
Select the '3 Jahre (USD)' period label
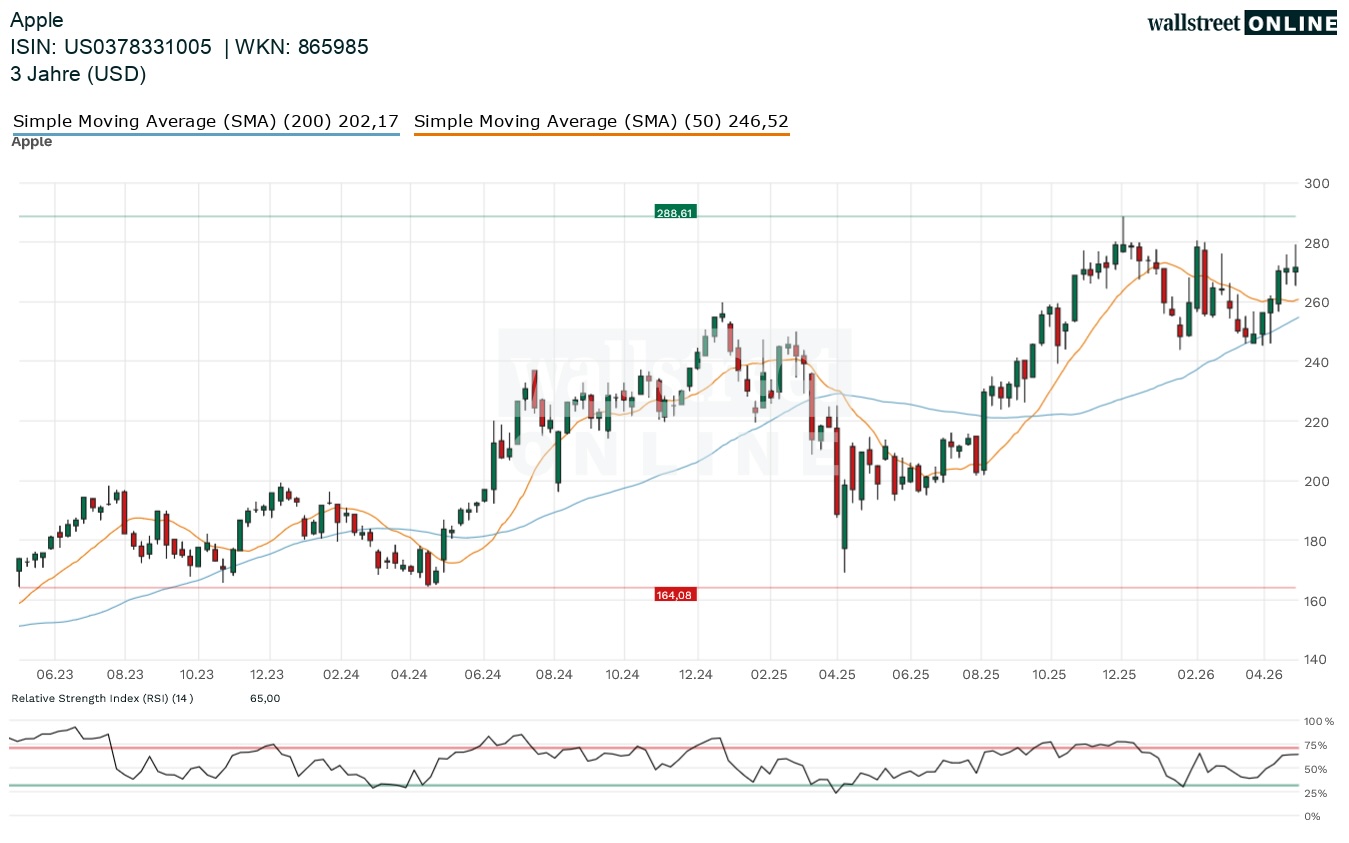click(78, 74)
